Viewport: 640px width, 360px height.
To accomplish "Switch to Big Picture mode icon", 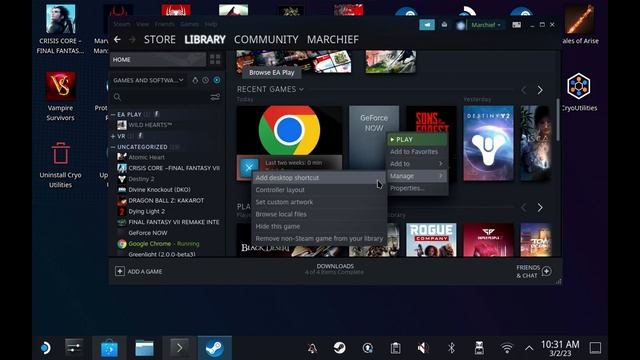I will pyautogui.click(x=516, y=25).
